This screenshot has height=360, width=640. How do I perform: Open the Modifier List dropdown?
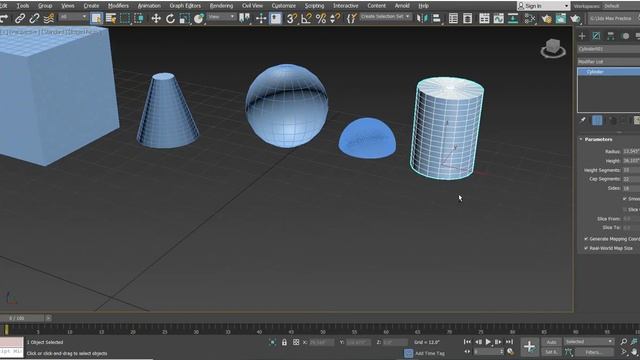pyautogui.click(x=608, y=62)
